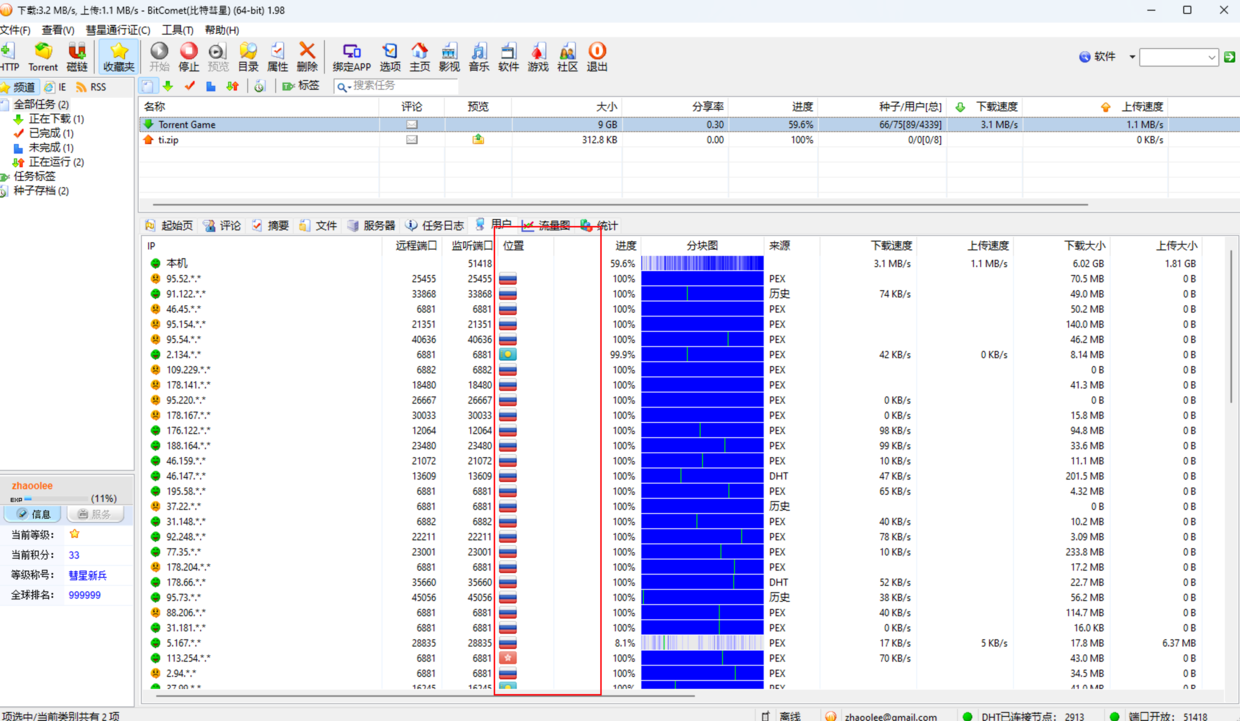Screen dimensions: 1240x721
Task: Start the selected task (开始)
Action: point(159,56)
